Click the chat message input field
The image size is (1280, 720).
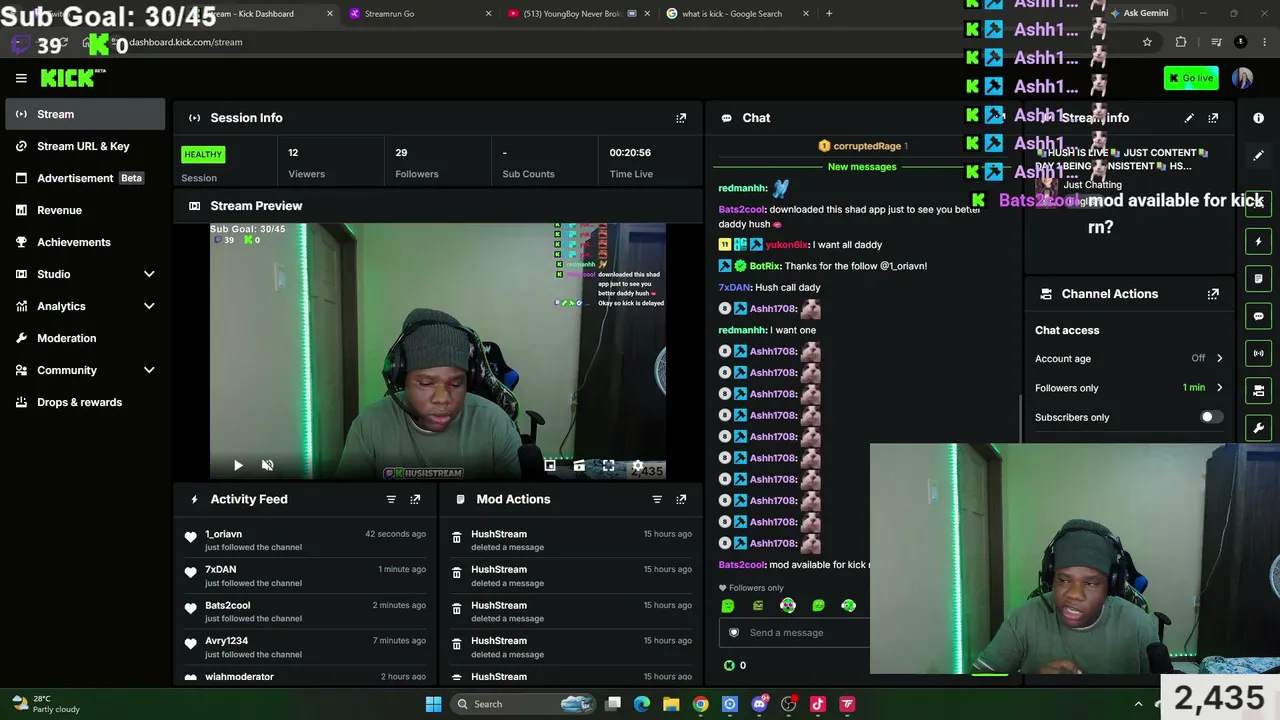(x=796, y=632)
